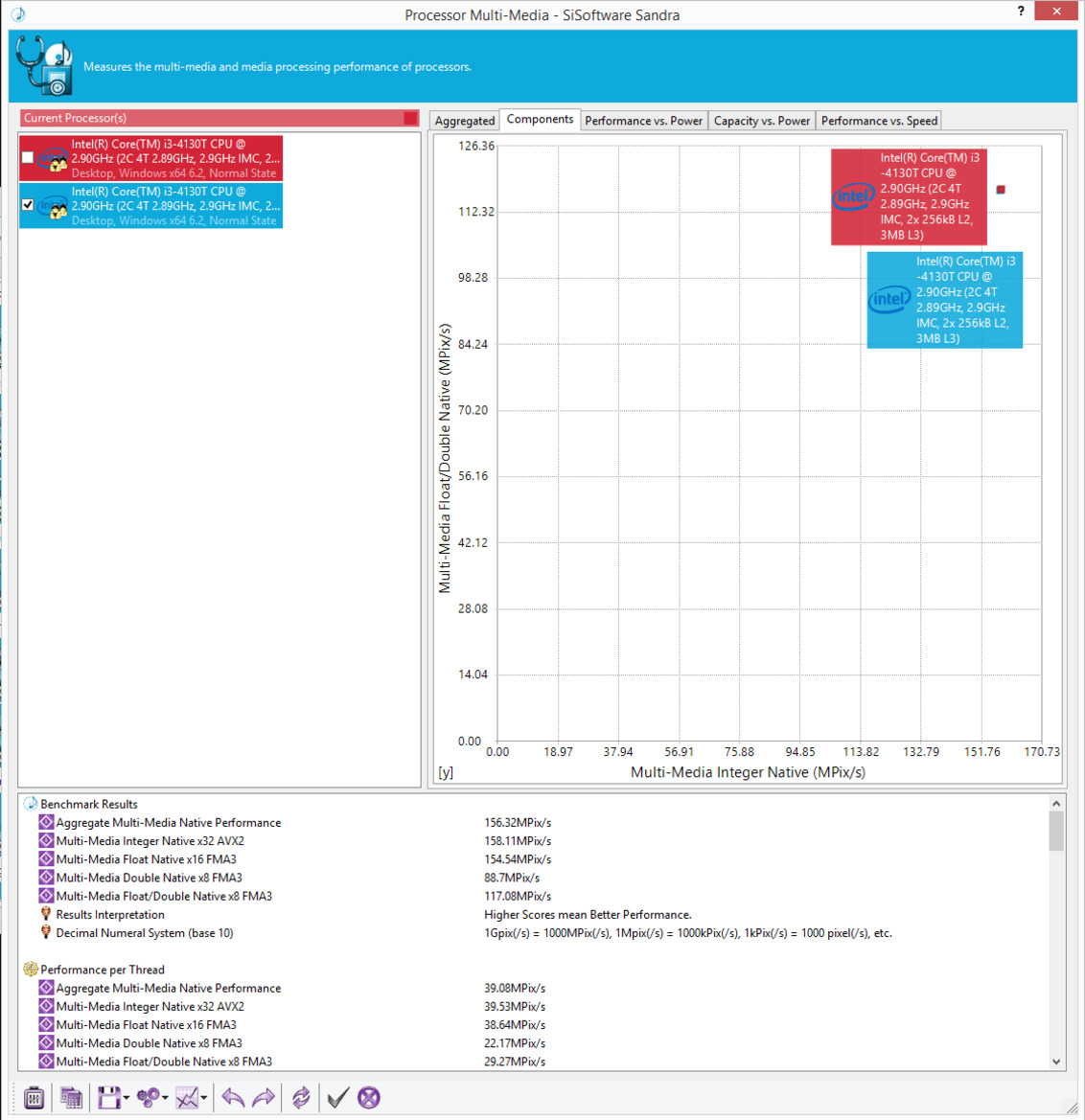
Task: Click the forward arrow icon
Action: coord(264,1097)
